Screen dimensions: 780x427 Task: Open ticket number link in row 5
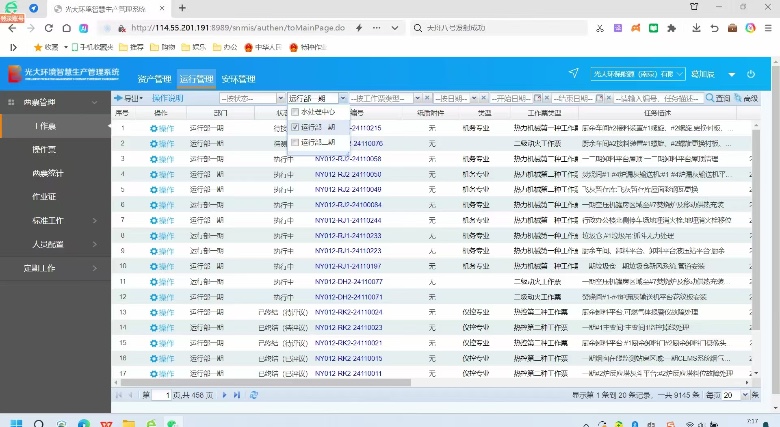click(x=347, y=188)
